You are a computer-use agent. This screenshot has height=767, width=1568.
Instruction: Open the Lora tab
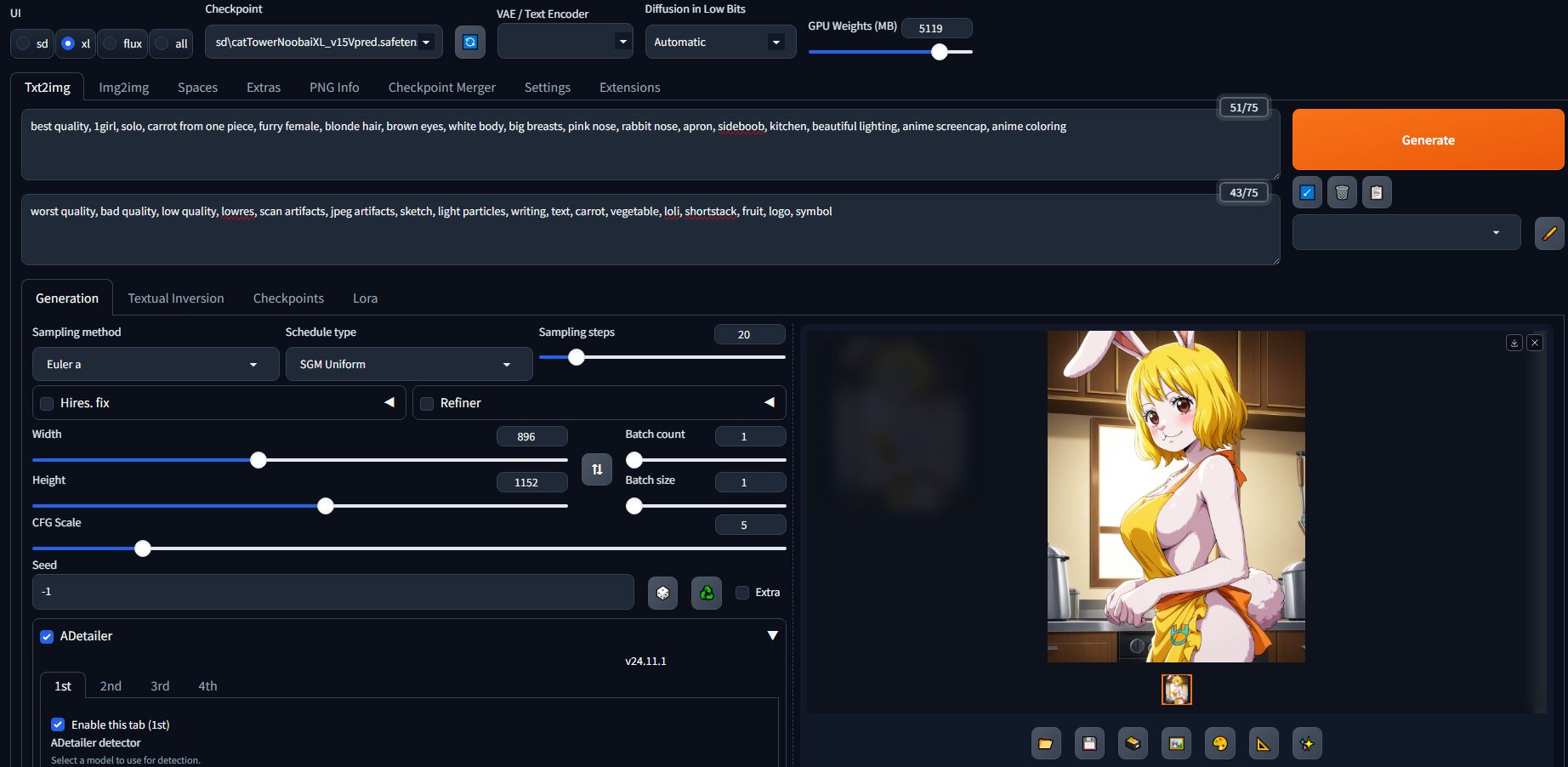tap(366, 298)
